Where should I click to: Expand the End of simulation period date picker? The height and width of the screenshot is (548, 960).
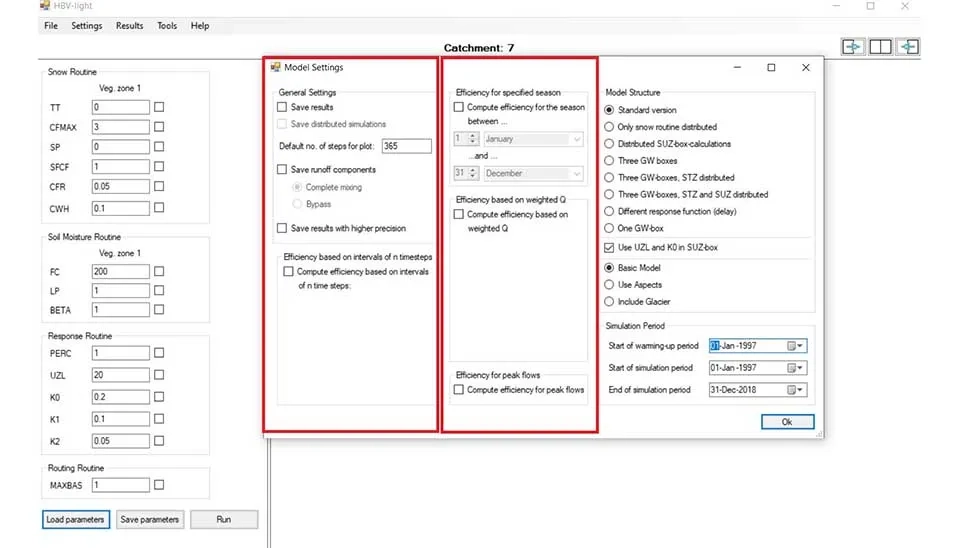pyautogui.click(x=796, y=390)
